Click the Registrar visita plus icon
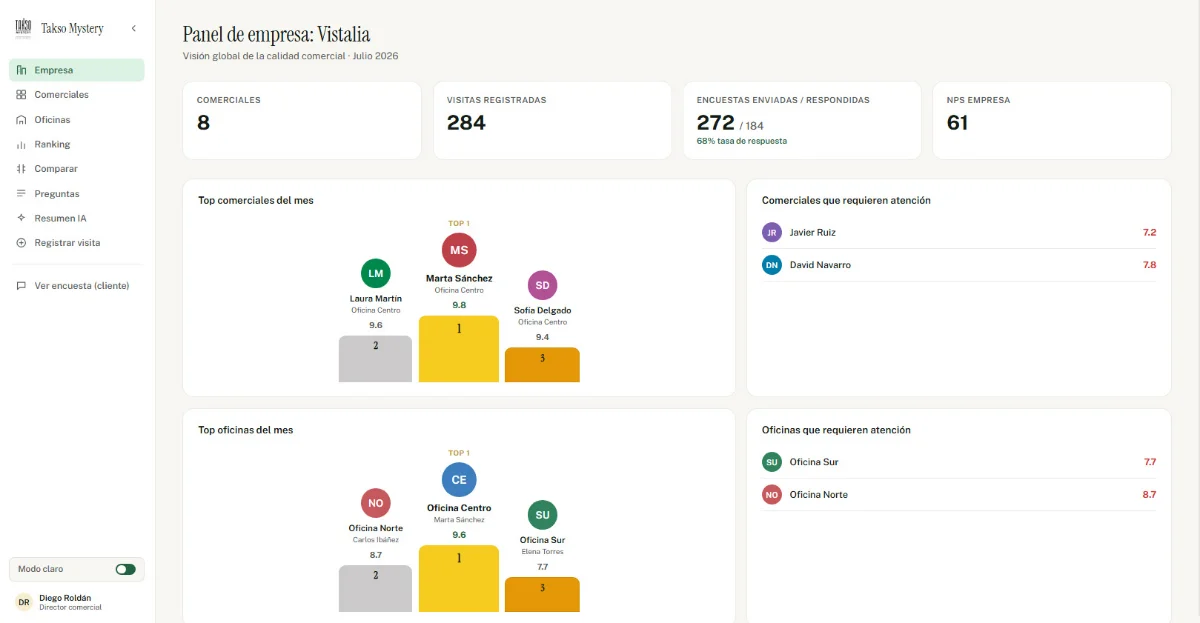Screen dimensions: 1200x623 click(22, 243)
